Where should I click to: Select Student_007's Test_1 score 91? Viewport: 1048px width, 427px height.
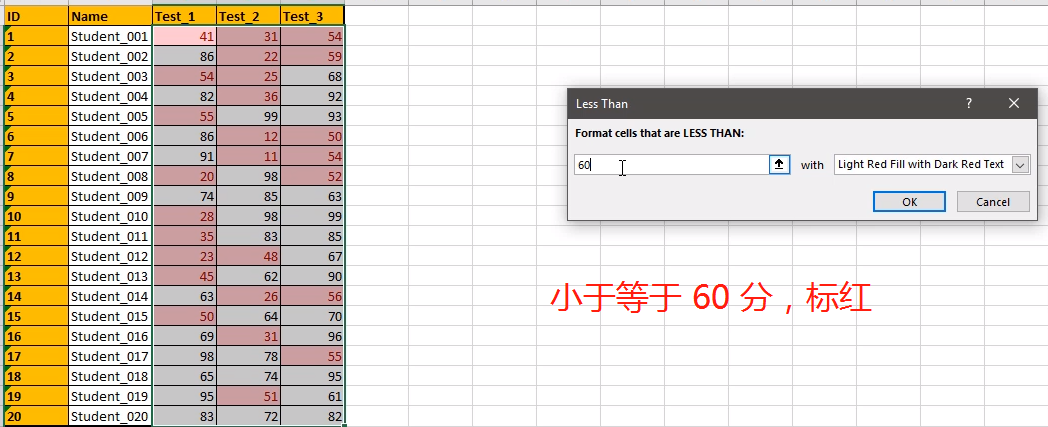tap(184, 156)
